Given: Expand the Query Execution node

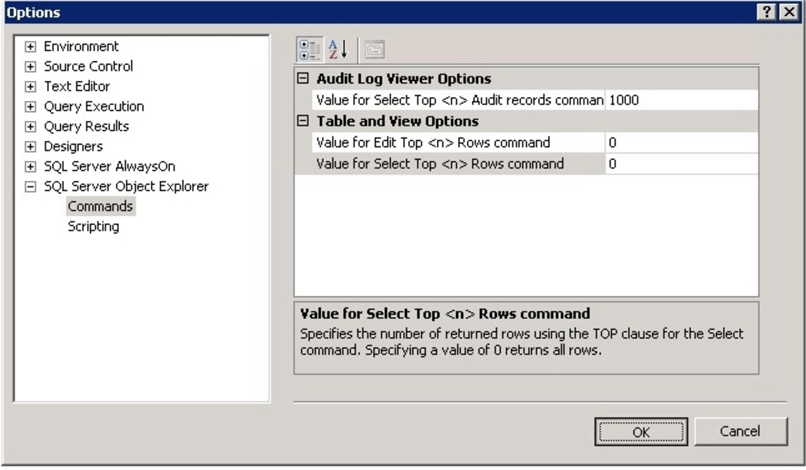Looking at the screenshot, I should click(x=30, y=107).
